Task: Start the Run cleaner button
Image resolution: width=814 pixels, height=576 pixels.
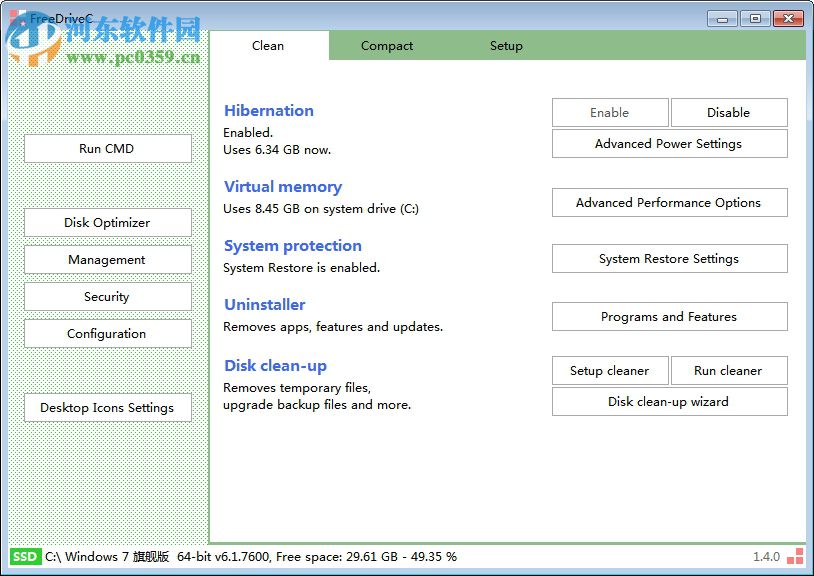Action: click(x=728, y=371)
